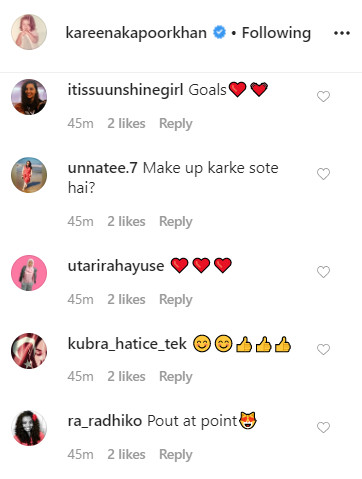This screenshot has width=362, height=479.
Task: View 2 likes on itissuunshinegirl's comment
Action: tap(126, 124)
